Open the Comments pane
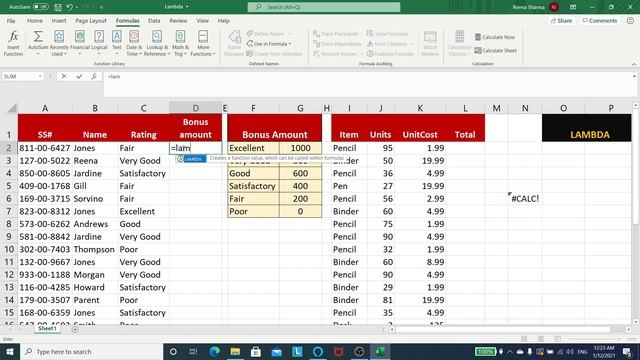The height and width of the screenshot is (360, 640). click(600, 20)
